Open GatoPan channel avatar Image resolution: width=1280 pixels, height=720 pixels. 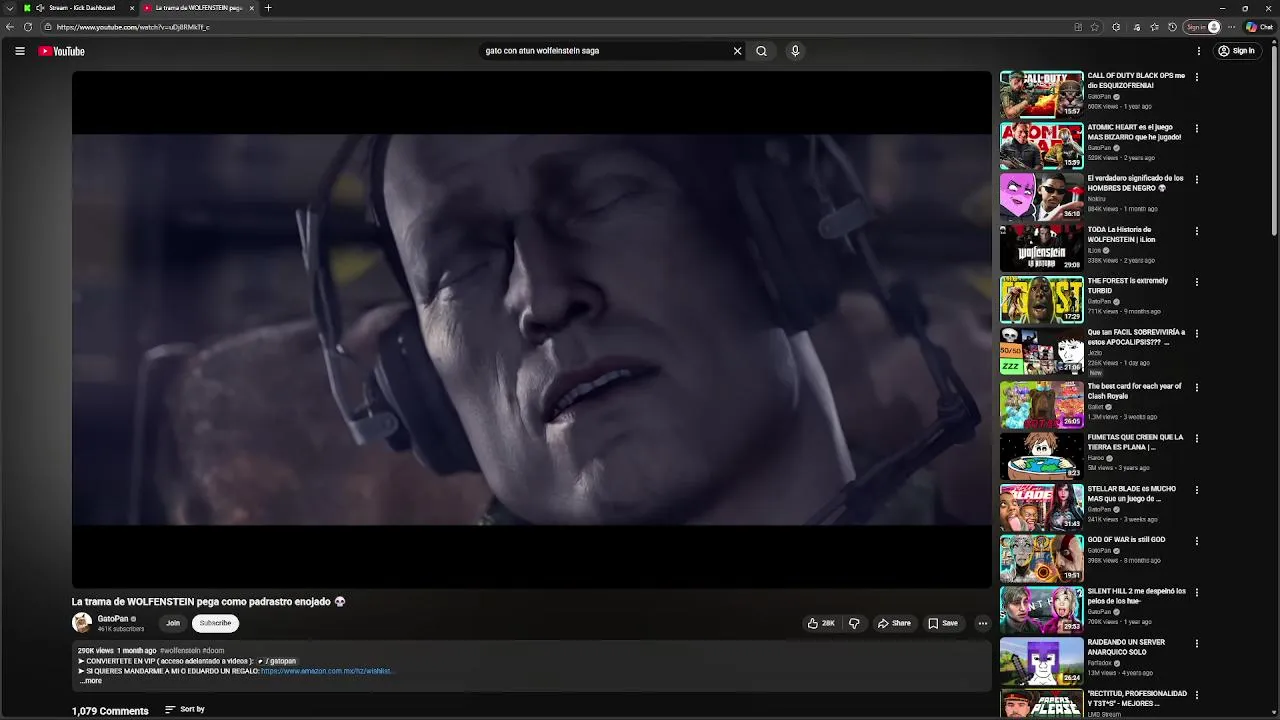82,623
